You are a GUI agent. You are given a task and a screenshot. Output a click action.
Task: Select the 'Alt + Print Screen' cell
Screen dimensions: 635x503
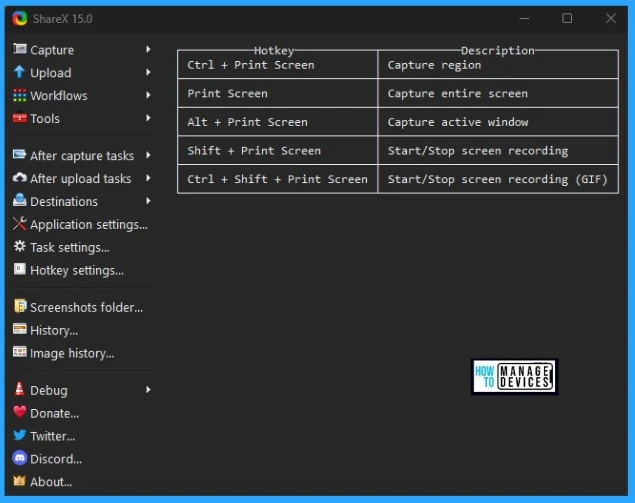coord(277,122)
